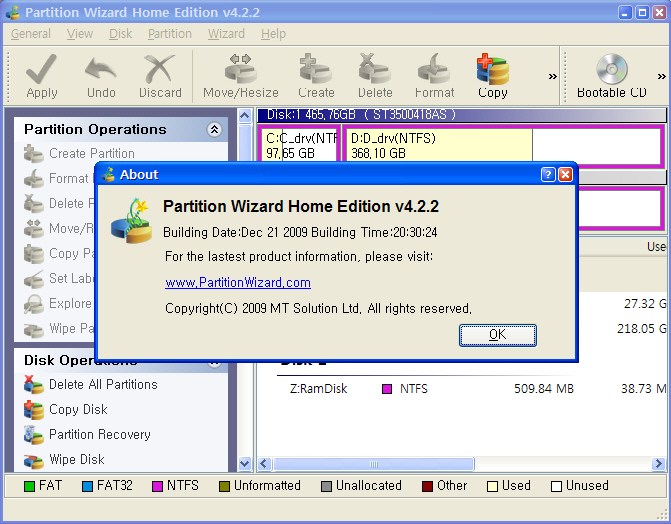Screen dimensions: 671x524
Task: Click the About dialog help question button
Action: tap(548, 174)
